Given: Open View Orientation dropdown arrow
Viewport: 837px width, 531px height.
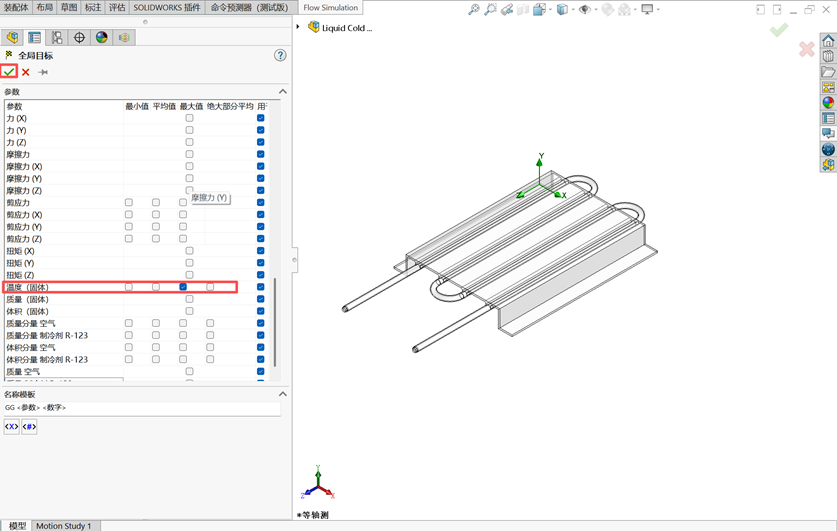Looking at the screenshot, I should point(550,9).
